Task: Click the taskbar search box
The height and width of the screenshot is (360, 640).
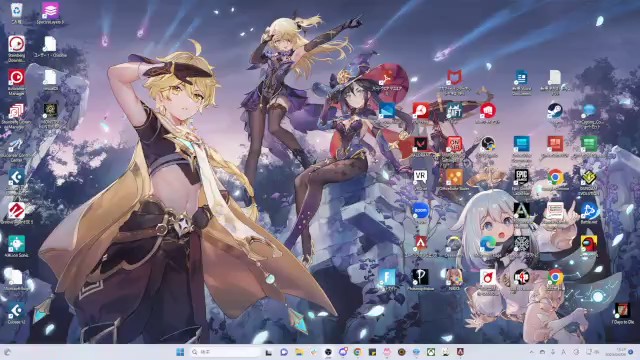Action: pos(226,352)
